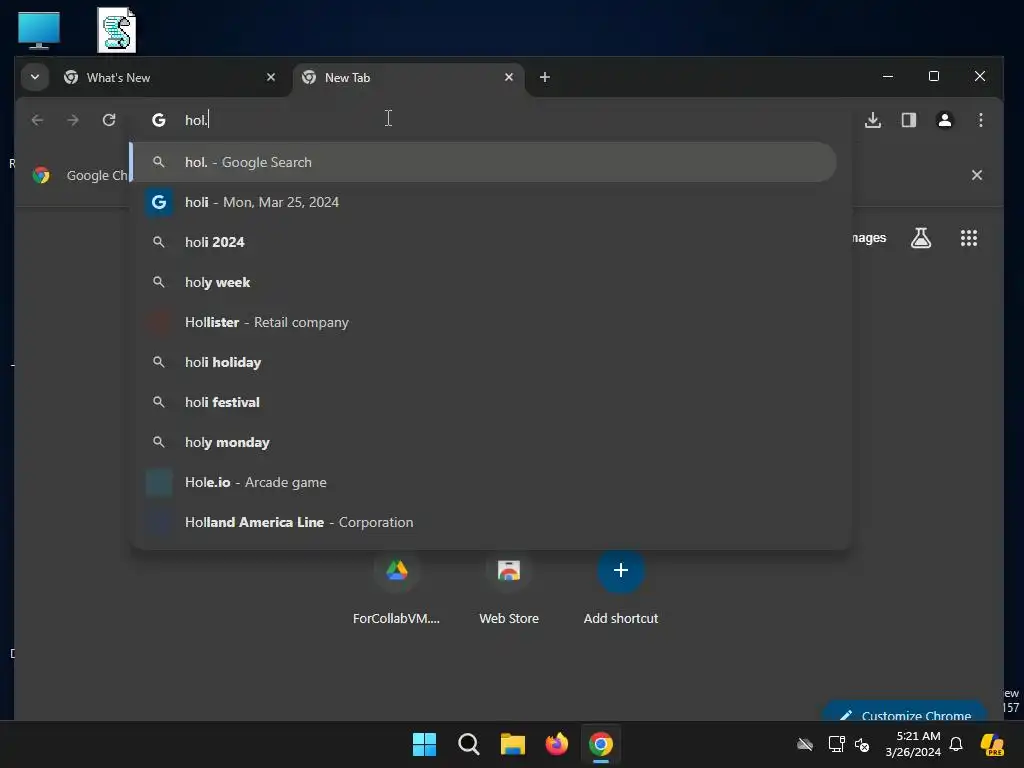Reload the current page
This screenshot has width=1024, height=768.
point(109,120)
